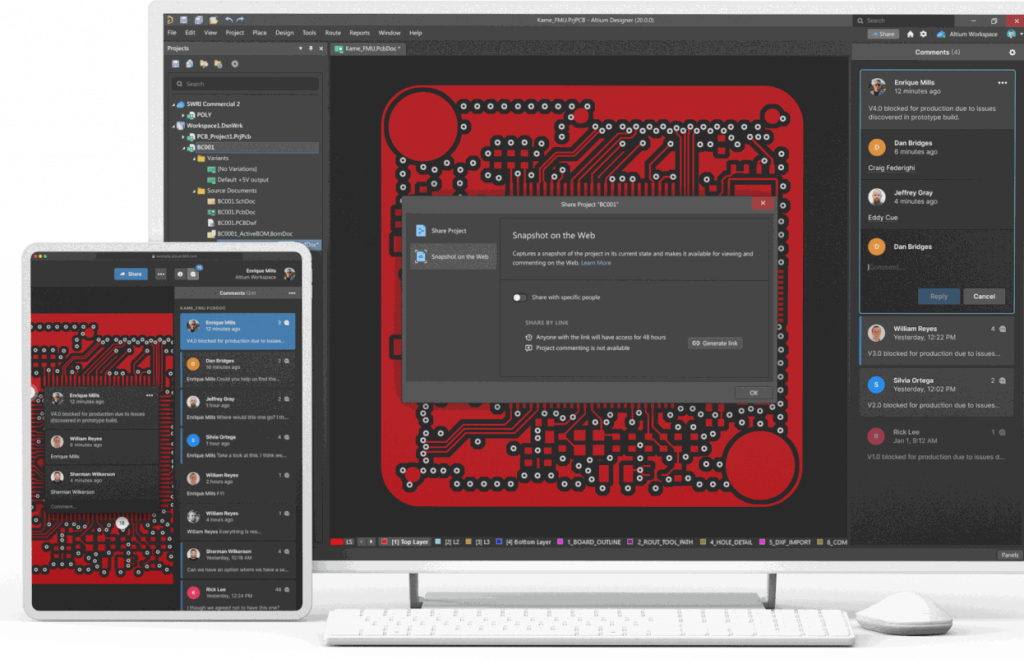Viewport: 1024px width, 659px height.
Task: Open the Route menu
Action: [x=333, y=33]
